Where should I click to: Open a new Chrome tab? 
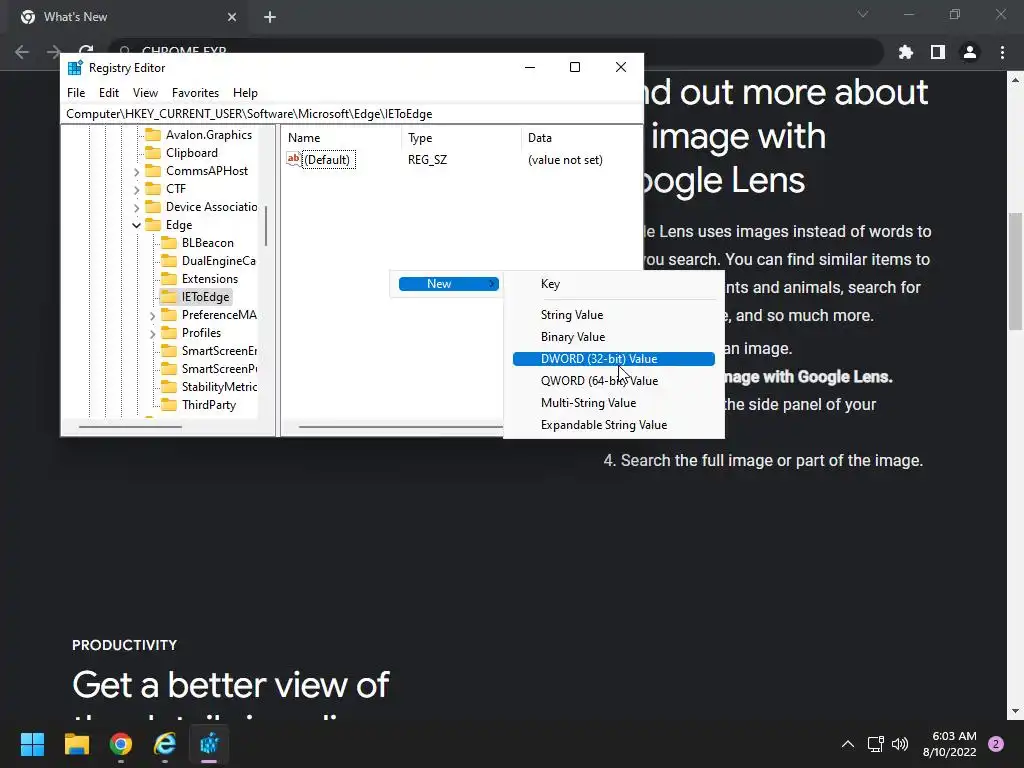tap(270, 17)
